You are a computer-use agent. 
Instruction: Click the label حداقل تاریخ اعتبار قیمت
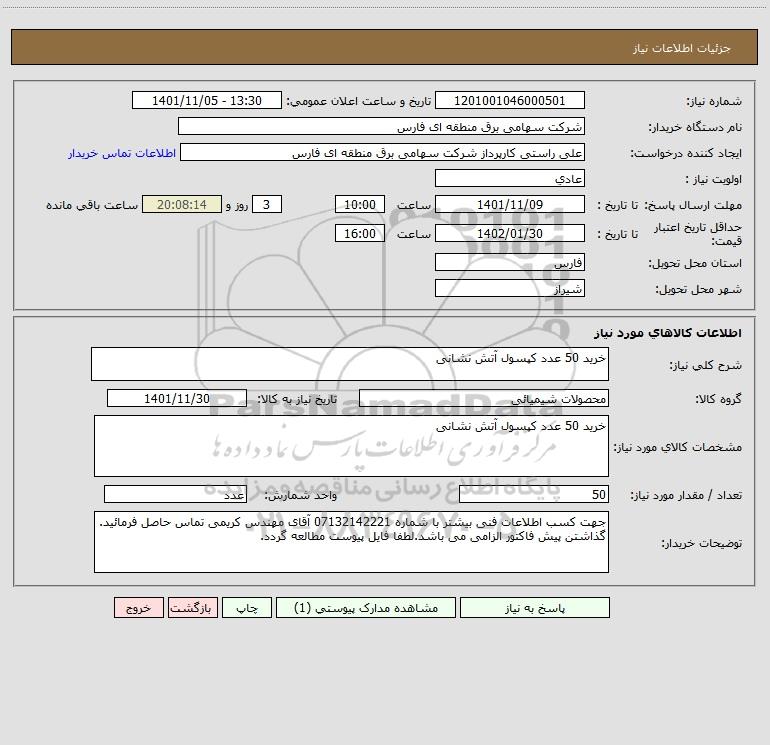coord(698,234)
